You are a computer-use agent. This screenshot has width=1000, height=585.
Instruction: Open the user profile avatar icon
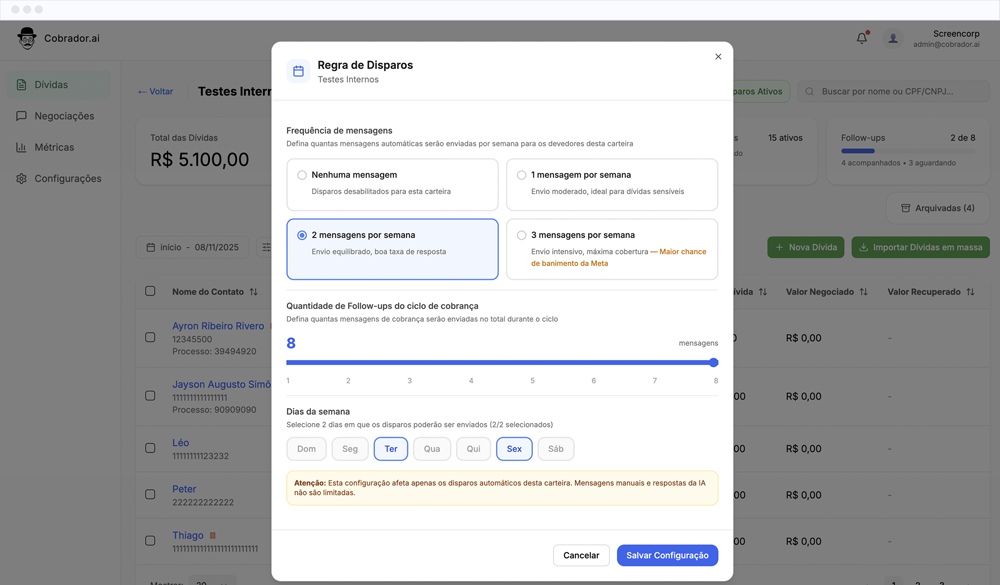[x=893, y=39]
